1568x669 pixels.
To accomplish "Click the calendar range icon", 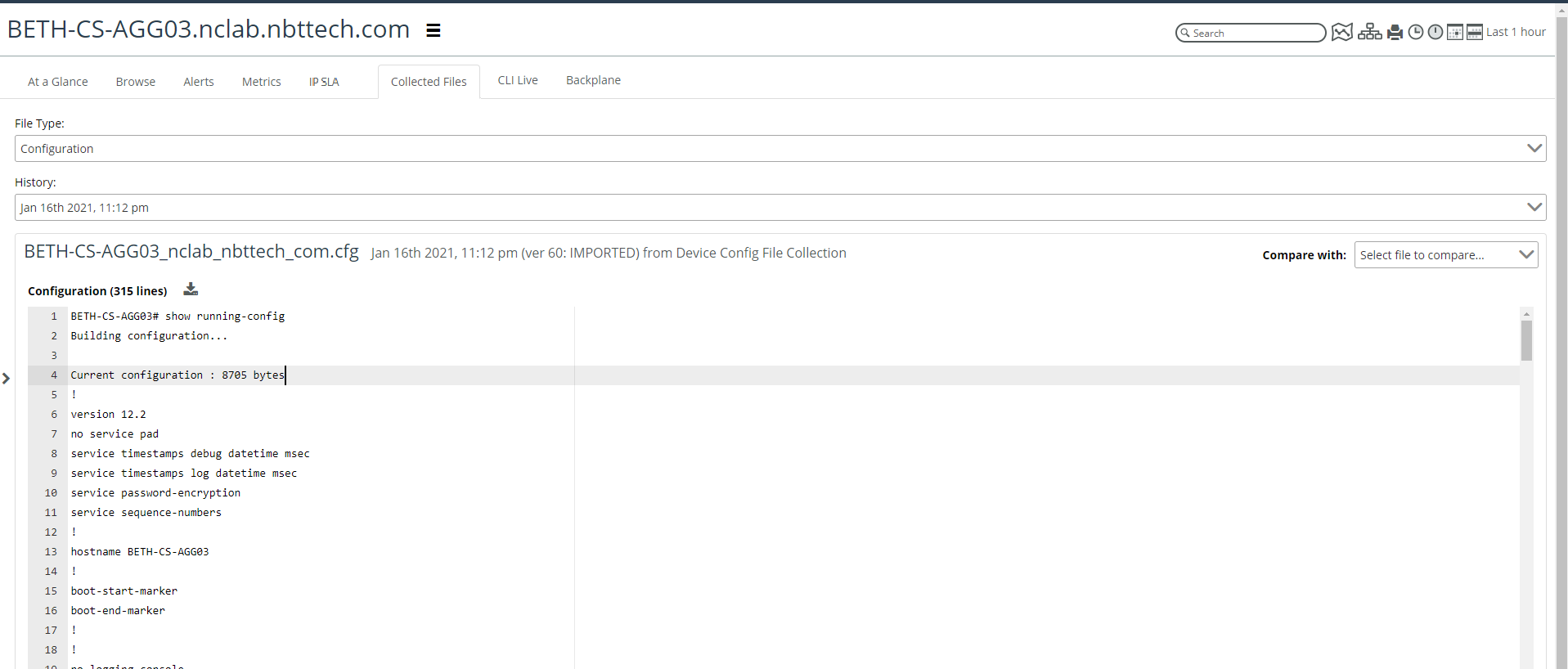I will [1474, 32].
